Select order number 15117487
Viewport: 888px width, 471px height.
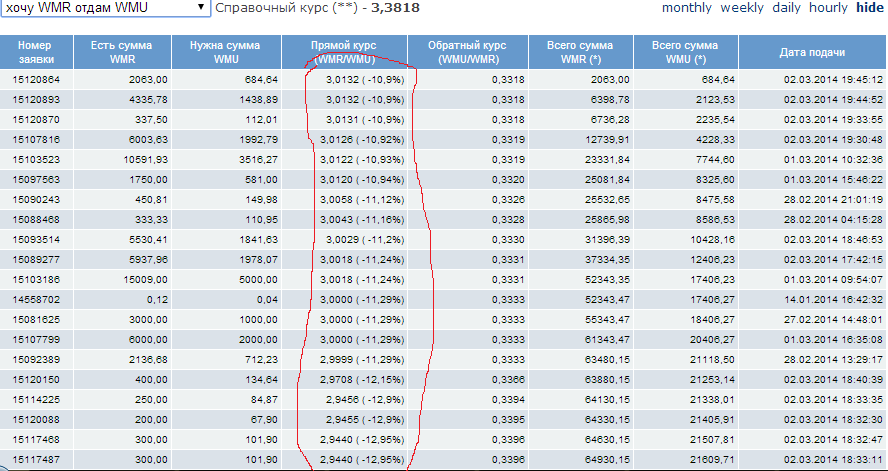click(x=36, y=459)
